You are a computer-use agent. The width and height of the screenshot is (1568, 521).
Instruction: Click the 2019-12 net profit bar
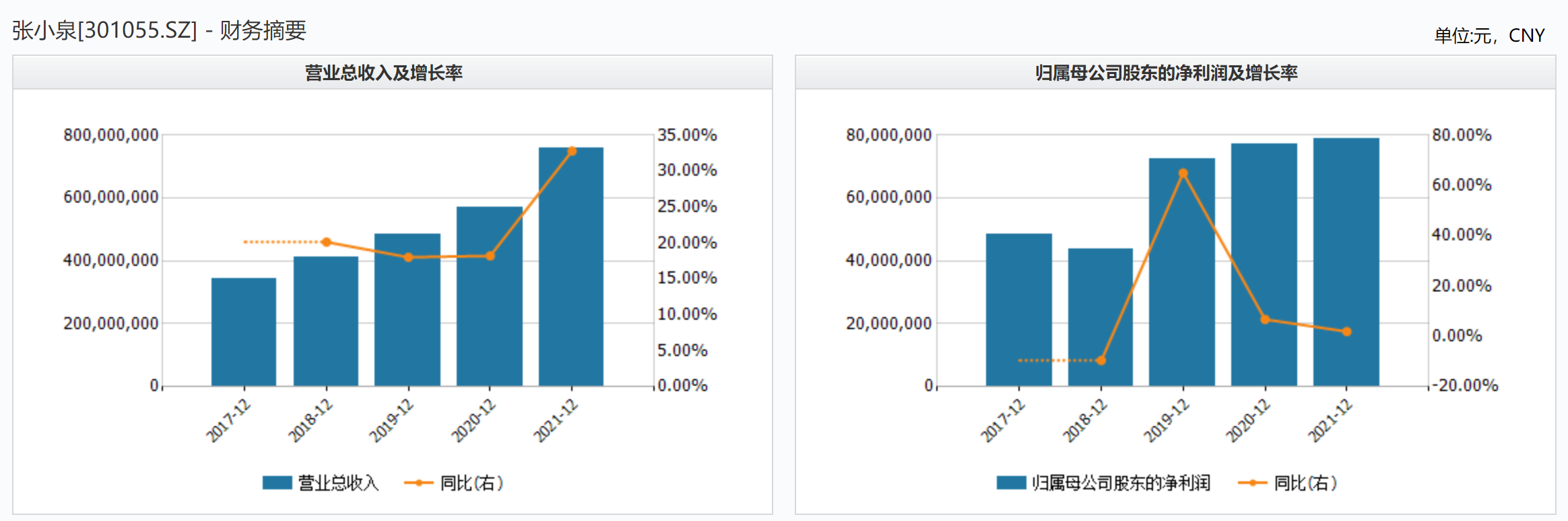click(1182, 272)
